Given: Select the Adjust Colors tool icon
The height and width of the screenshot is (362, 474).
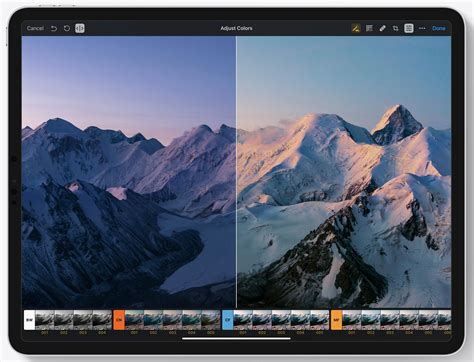Looking at the screenshot, I should [356, 28].
